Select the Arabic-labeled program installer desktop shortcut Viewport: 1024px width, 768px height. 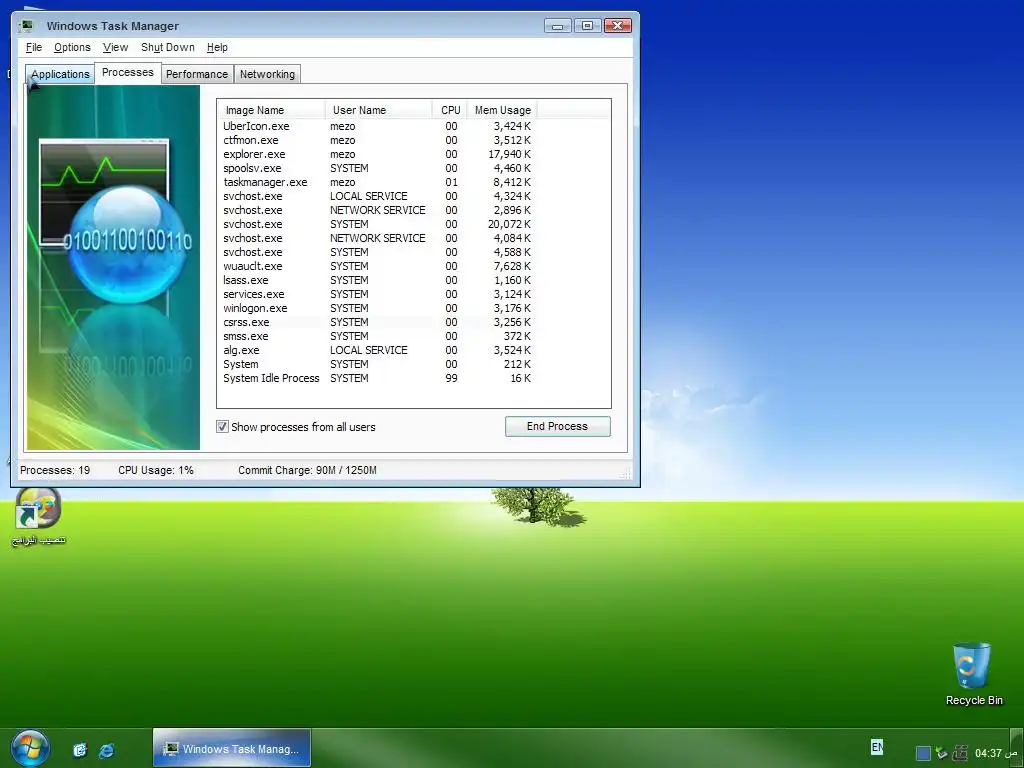[39, 517]
